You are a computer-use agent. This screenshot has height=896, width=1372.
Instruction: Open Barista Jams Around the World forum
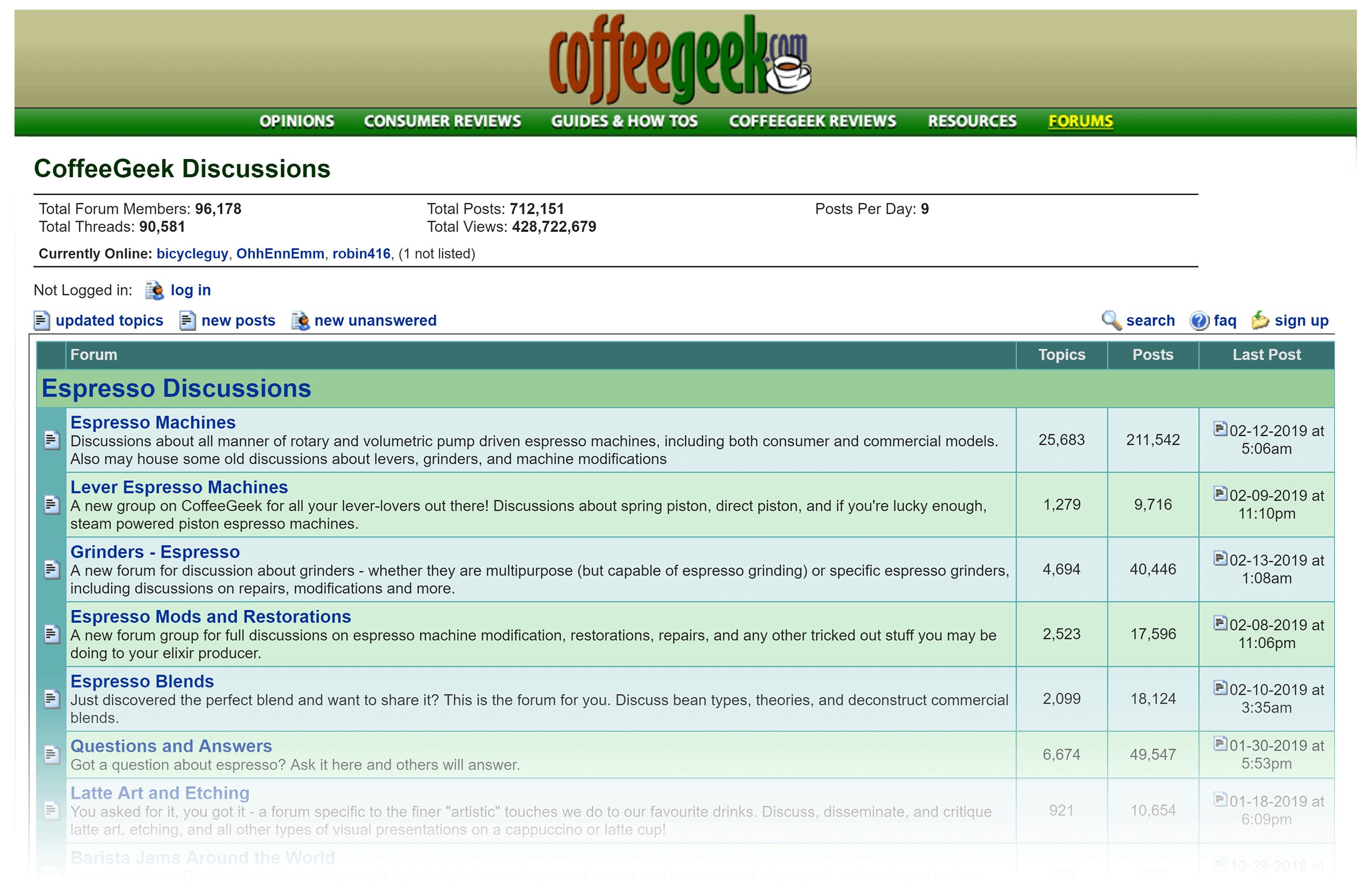coord(203,858)
